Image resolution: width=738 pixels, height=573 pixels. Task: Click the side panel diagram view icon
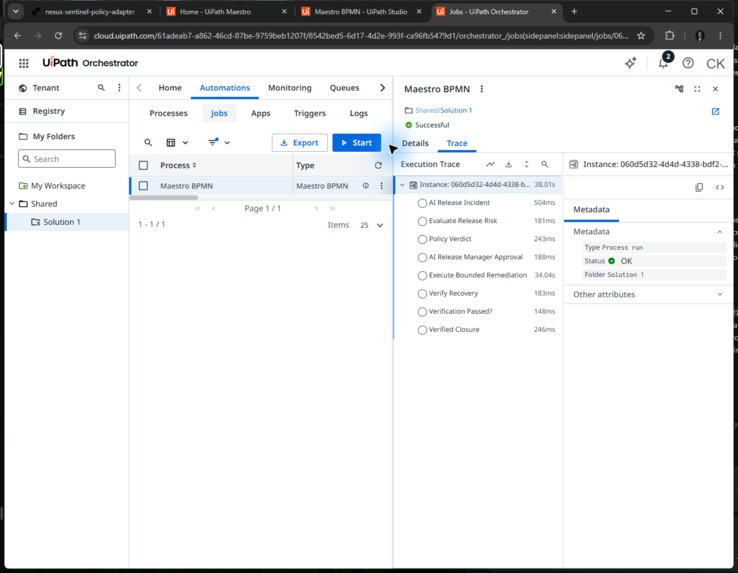[679, 89]
